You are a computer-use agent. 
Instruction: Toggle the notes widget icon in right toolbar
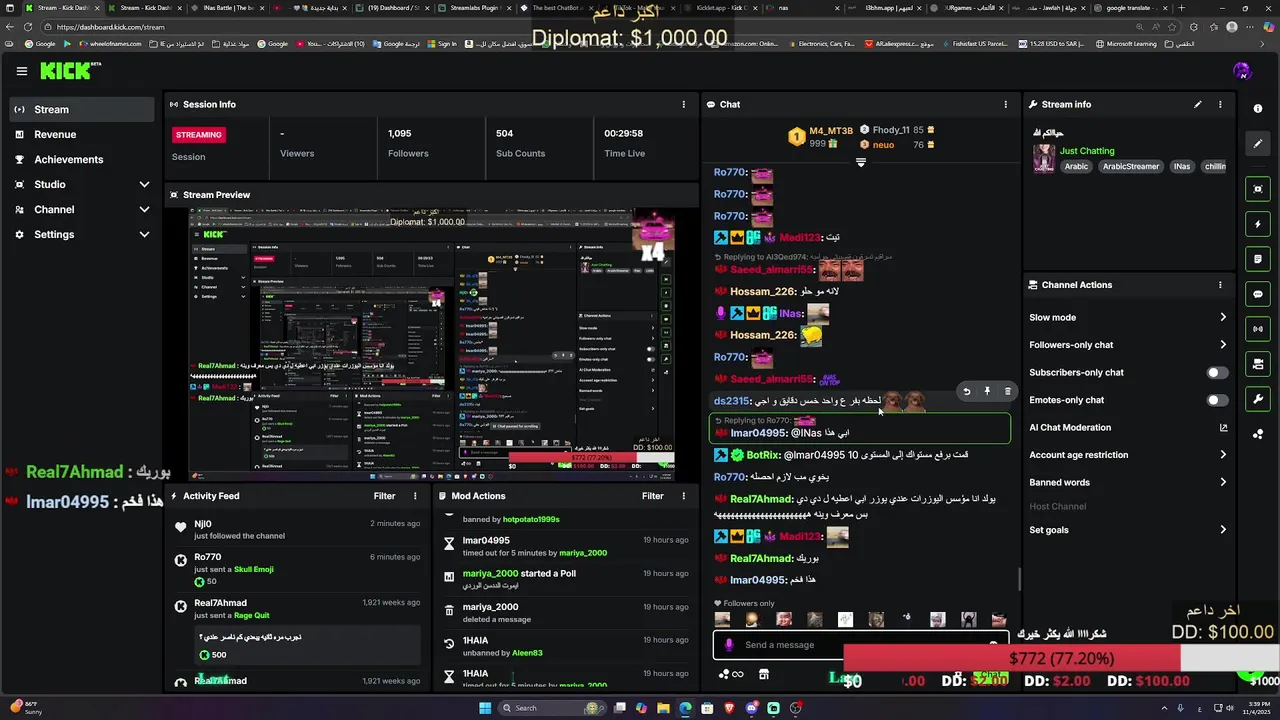click(x=1258, y=259)
